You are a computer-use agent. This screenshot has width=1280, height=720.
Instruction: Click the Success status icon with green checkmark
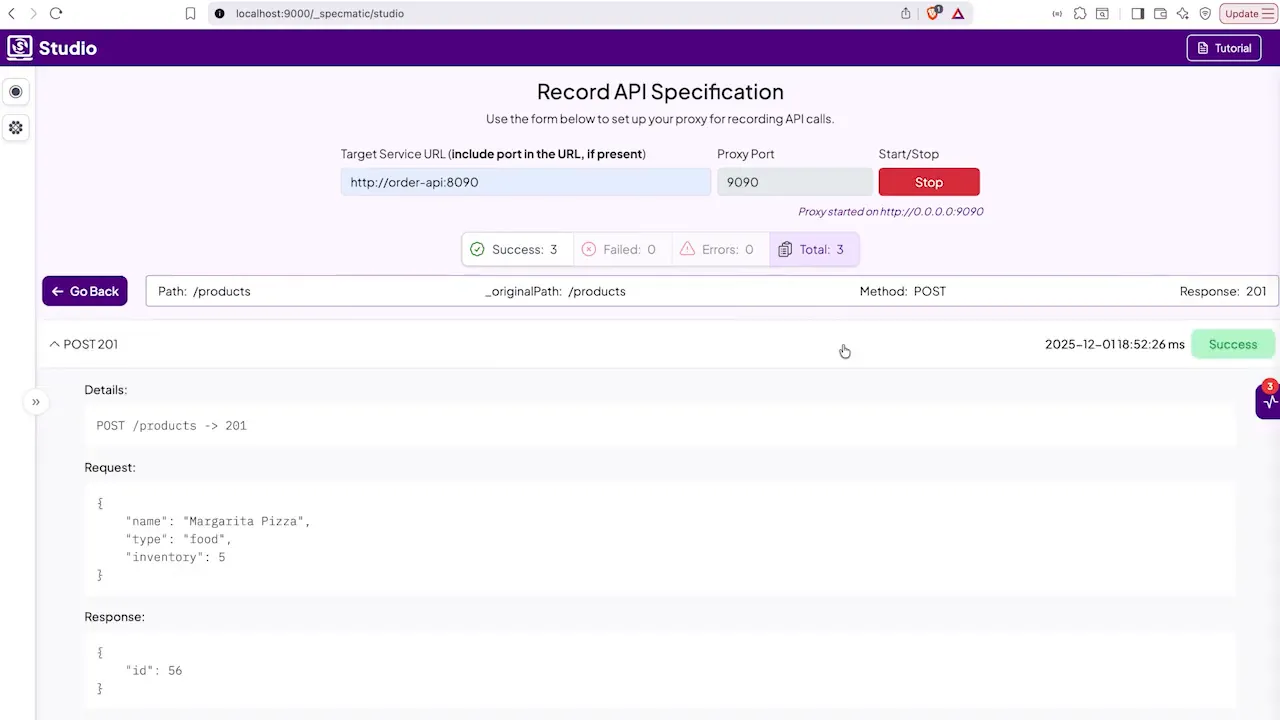tap(477, 249)
